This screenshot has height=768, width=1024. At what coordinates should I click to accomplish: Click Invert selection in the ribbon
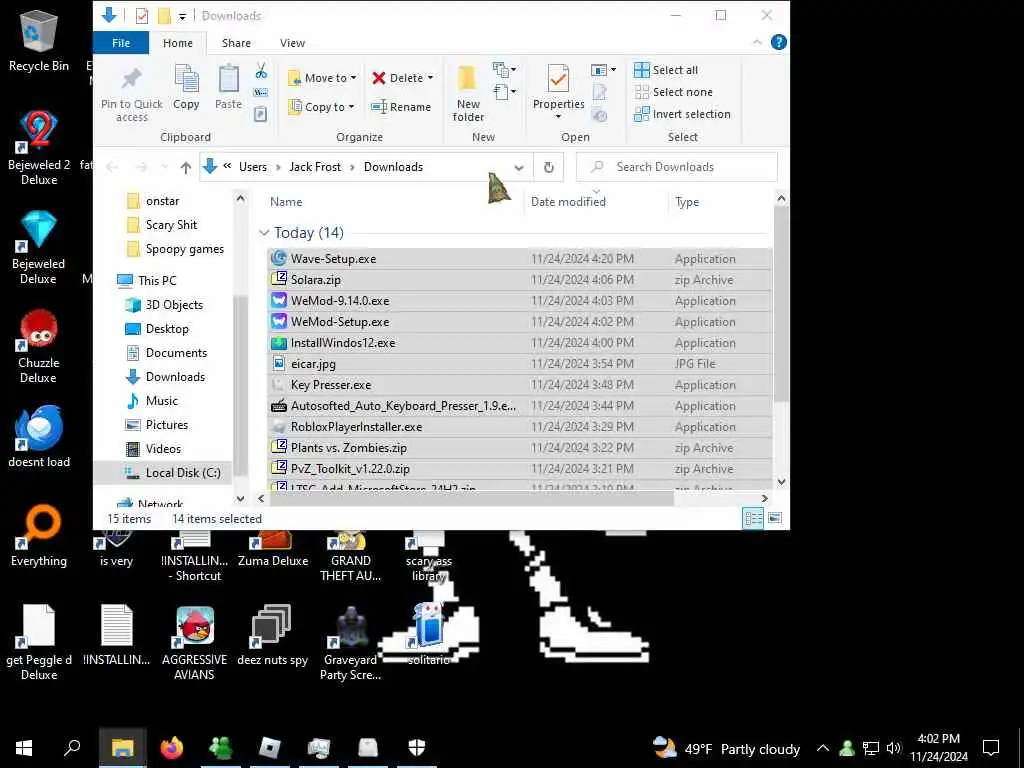pos(682,114)
